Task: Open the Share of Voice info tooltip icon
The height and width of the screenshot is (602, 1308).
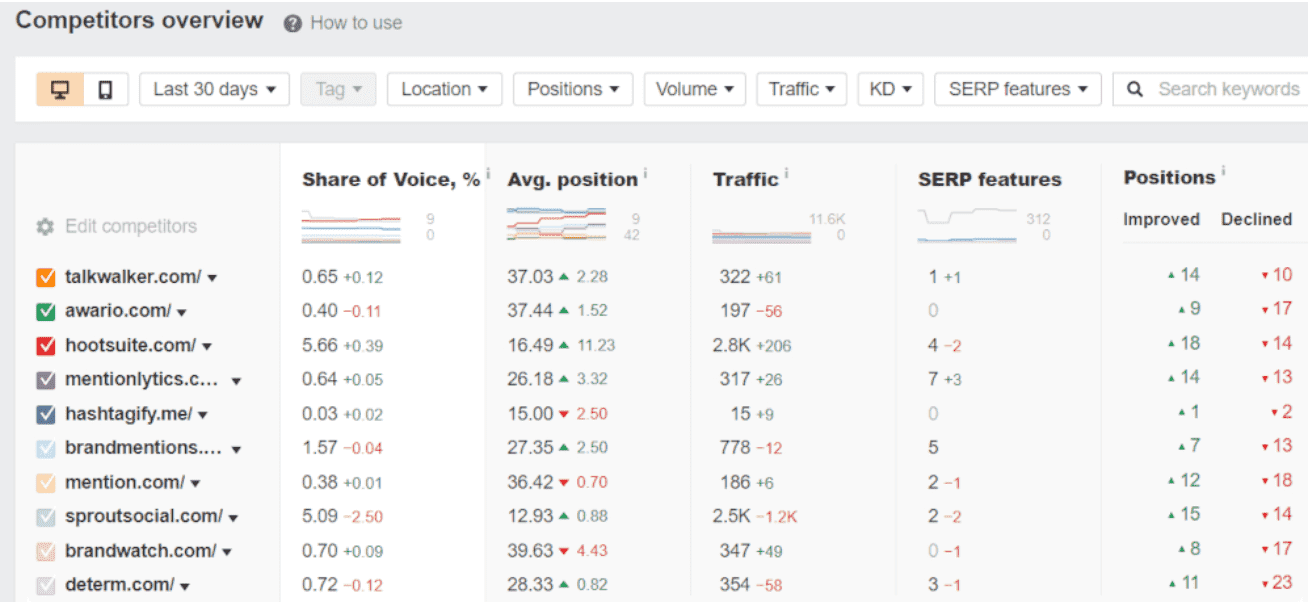Action: point(487,171)
